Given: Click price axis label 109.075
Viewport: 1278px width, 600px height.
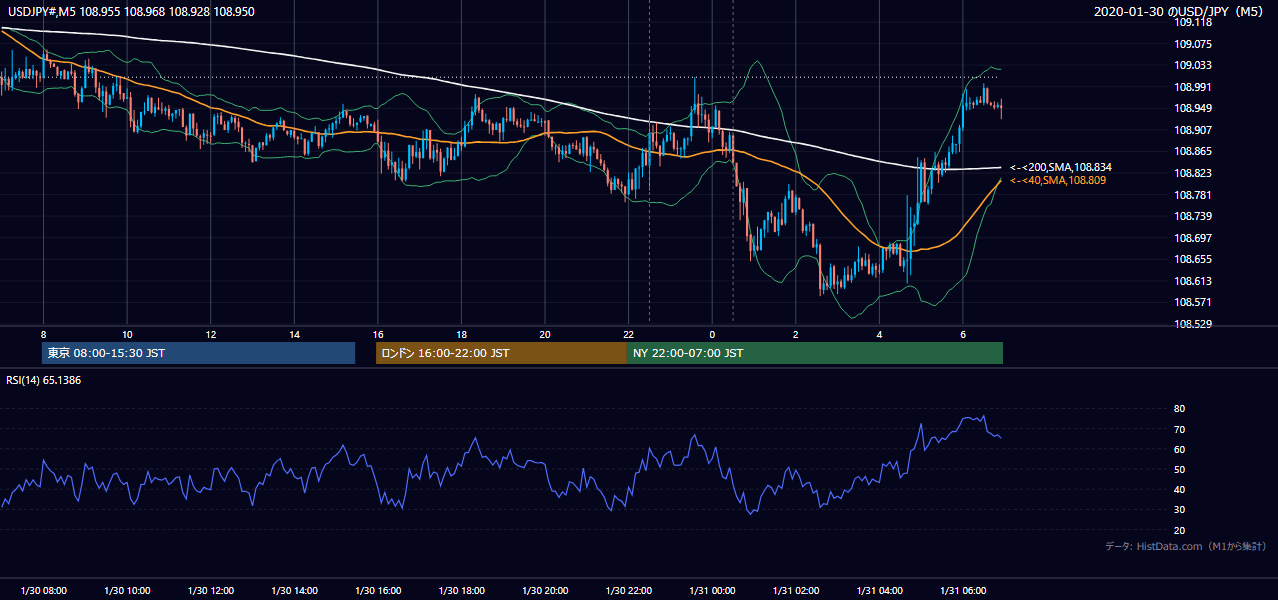Looking at the screenshot, I should point(1192,44).
